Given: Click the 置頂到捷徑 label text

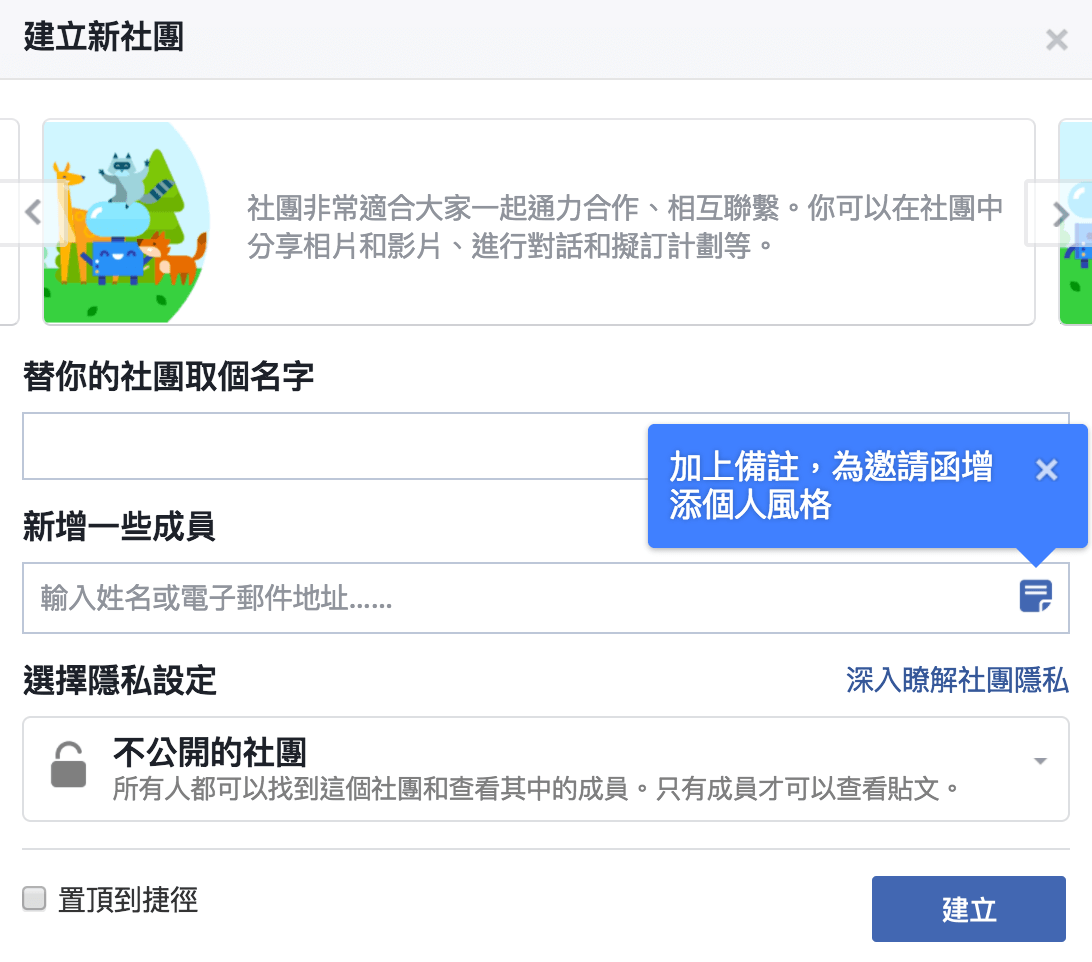Looking at the screenshot, I should coord(128,899).
